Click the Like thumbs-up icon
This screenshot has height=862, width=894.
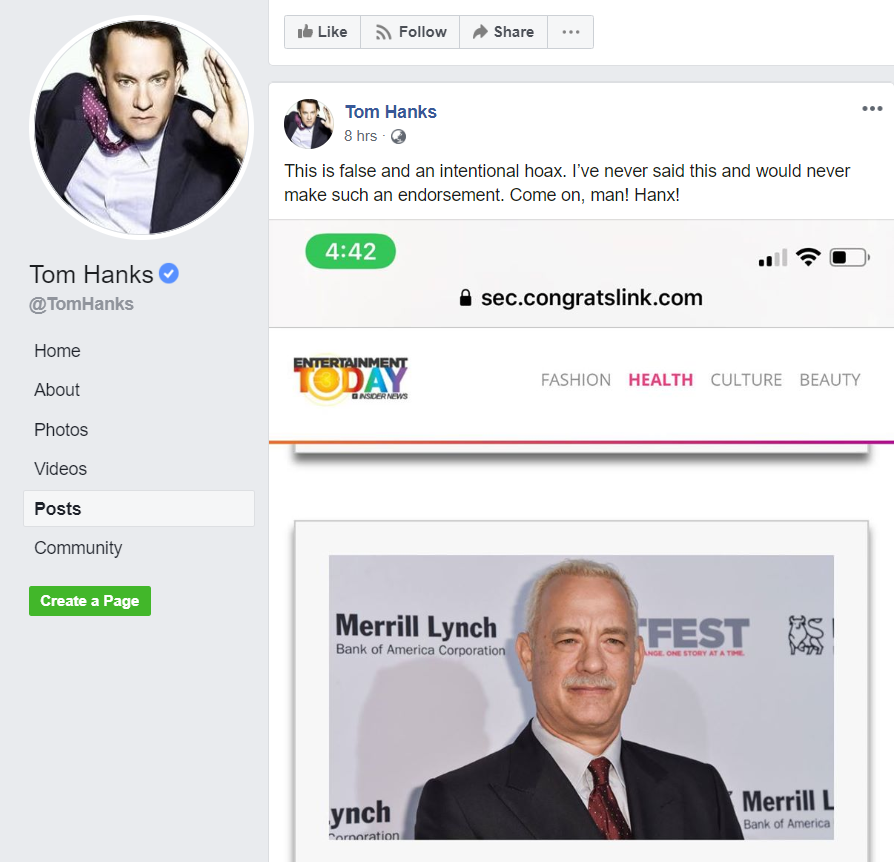tap(305, 31)
